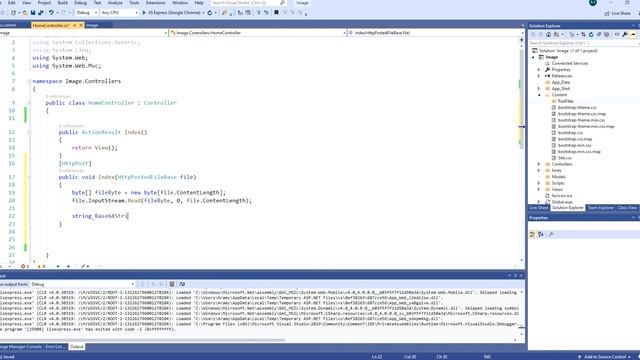Screen dimensions: 640x360
Task: Click the browser refresh icon in toolbar
Action: pos(210,13)
